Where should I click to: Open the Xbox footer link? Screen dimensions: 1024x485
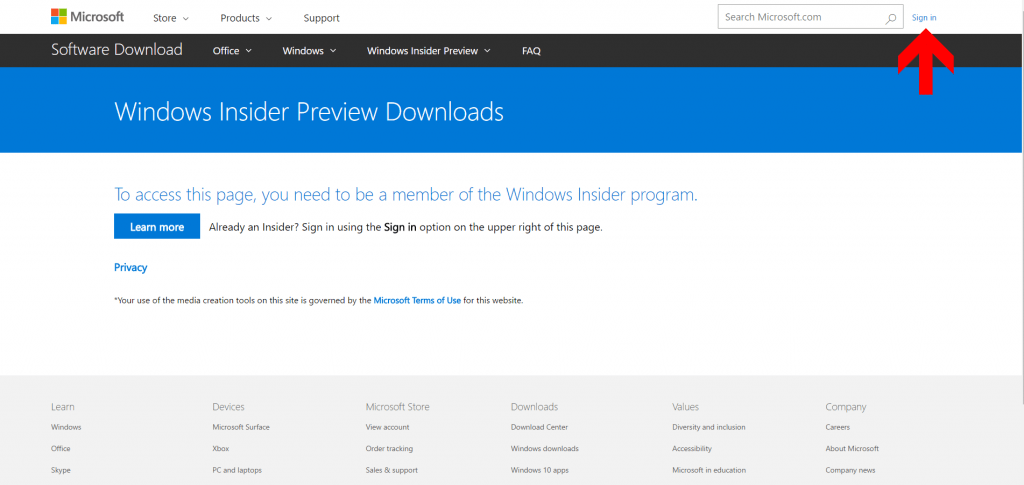[x=221, y=449]
